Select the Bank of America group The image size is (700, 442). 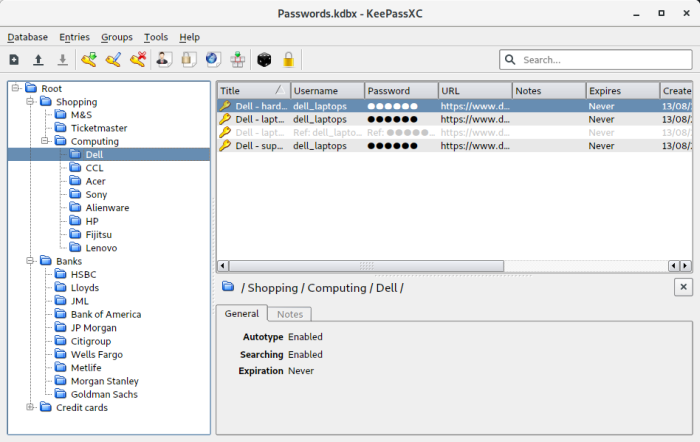106,314
